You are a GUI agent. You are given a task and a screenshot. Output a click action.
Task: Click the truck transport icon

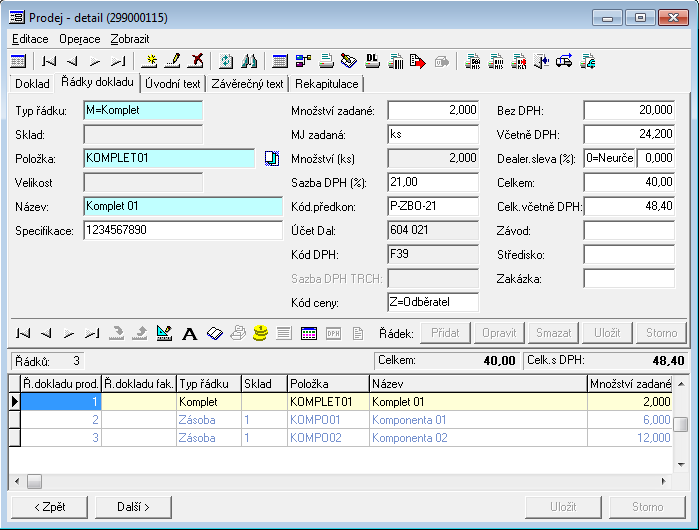tap(564, 62)
